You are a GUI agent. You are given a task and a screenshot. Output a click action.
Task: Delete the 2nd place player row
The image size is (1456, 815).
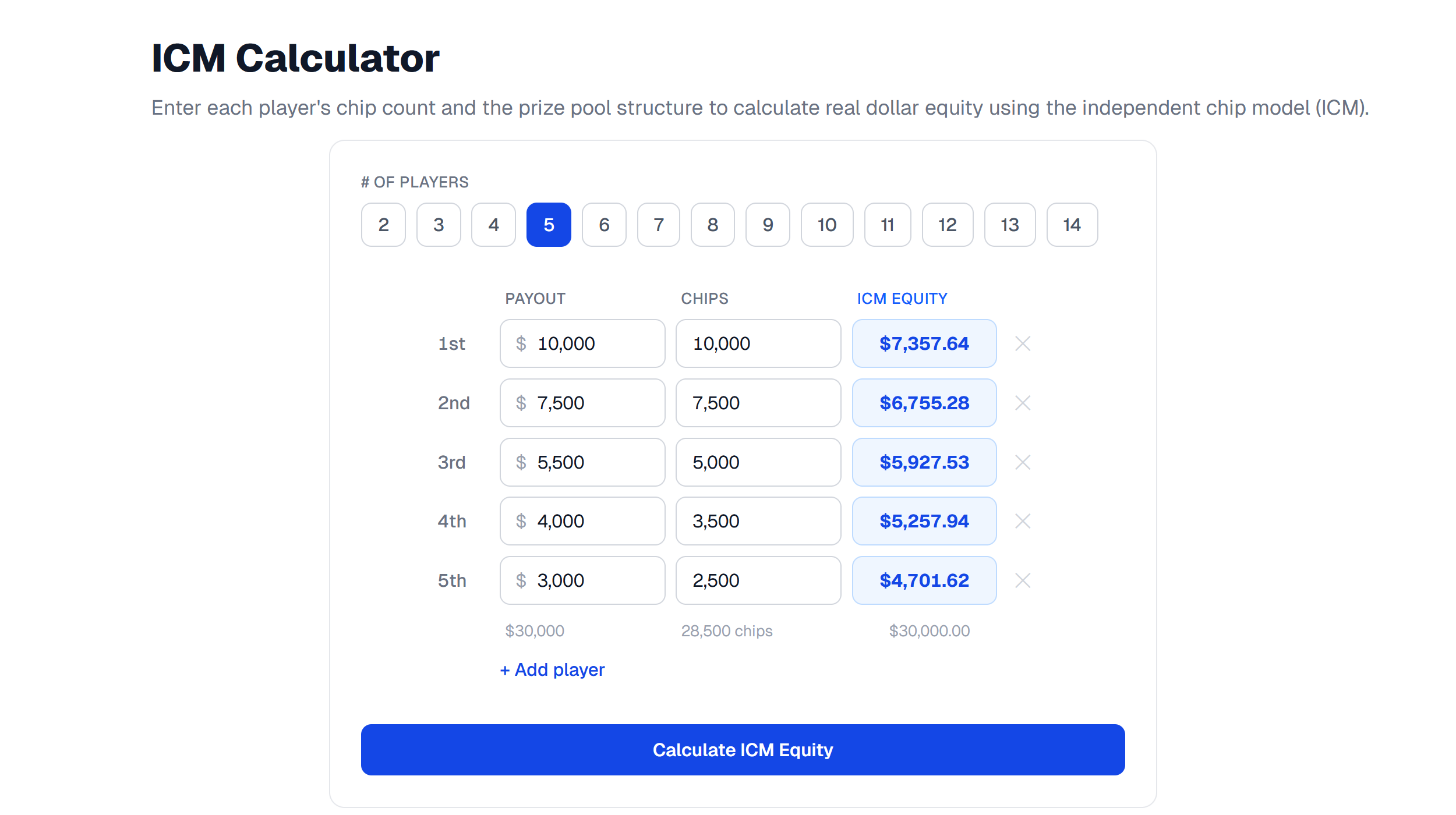pyautogui.click(x=1023, y=403)
